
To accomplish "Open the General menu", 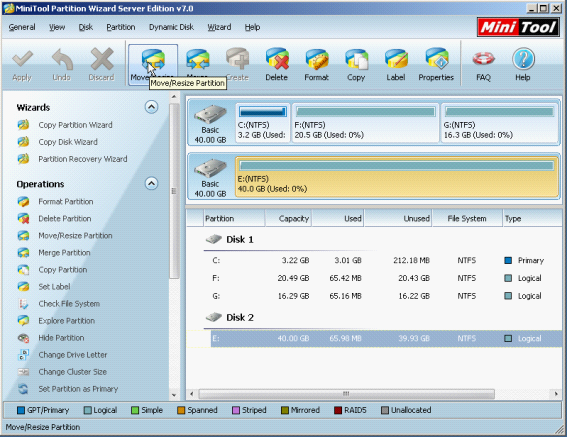I will point(22,27).
